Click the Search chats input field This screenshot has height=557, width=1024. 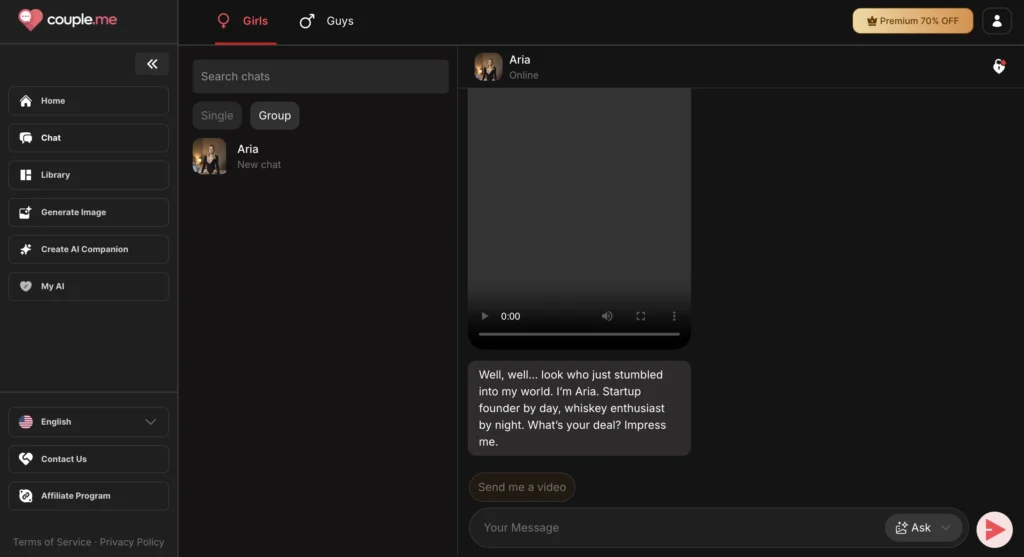(x=320, y=77)
